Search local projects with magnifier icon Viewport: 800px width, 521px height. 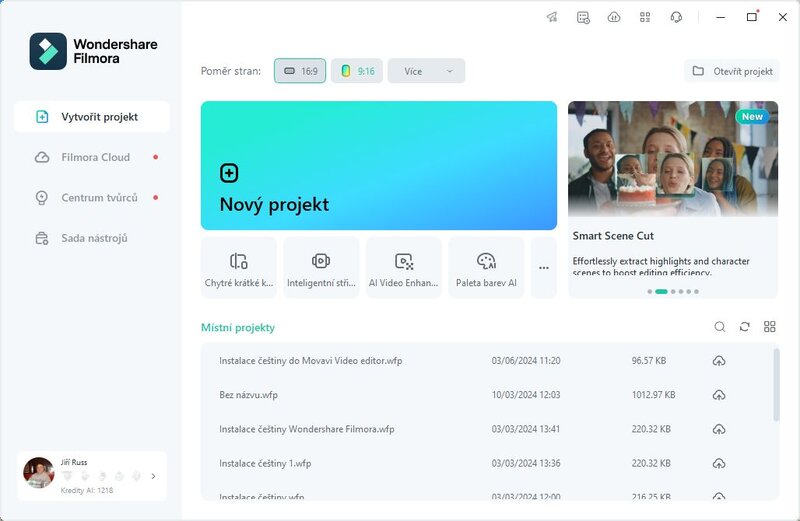click(719, 327)
